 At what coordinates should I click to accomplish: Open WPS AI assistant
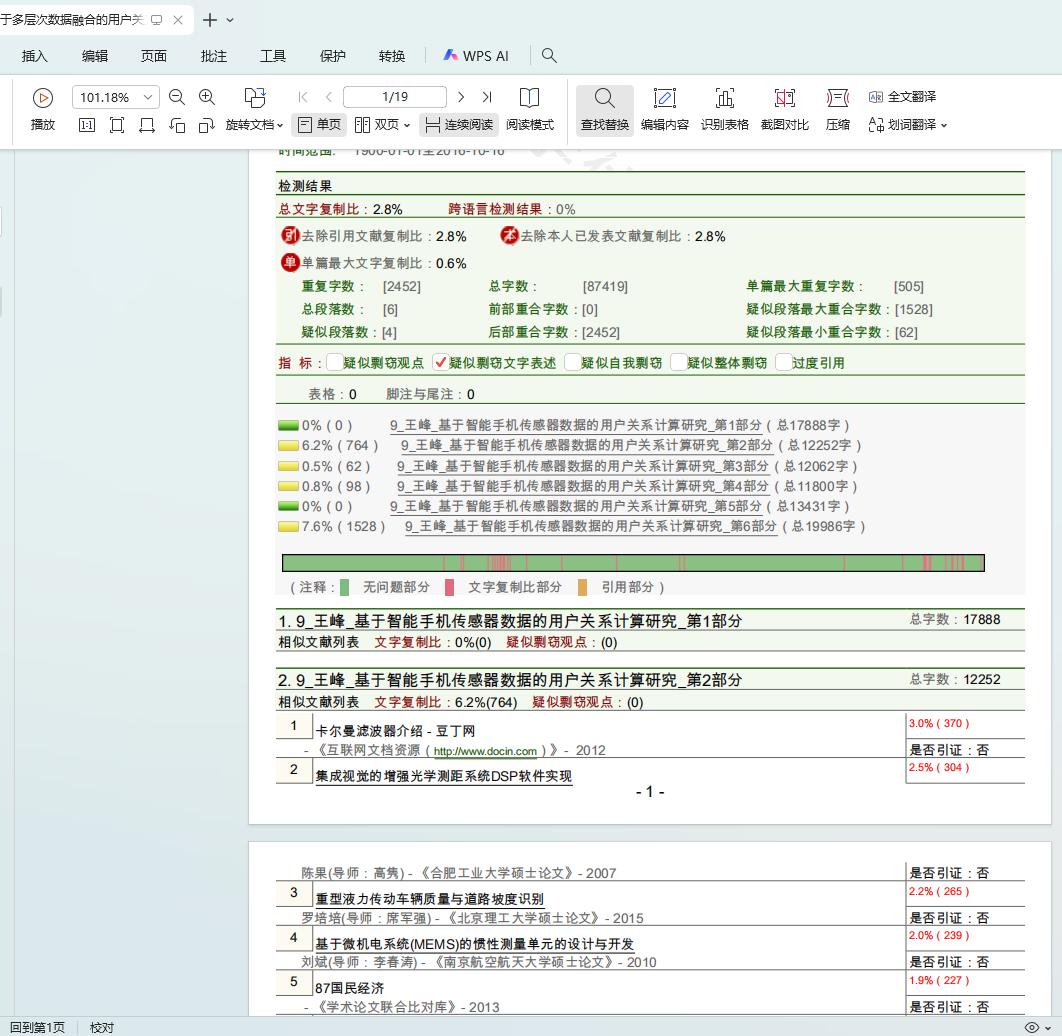point(476,56)
